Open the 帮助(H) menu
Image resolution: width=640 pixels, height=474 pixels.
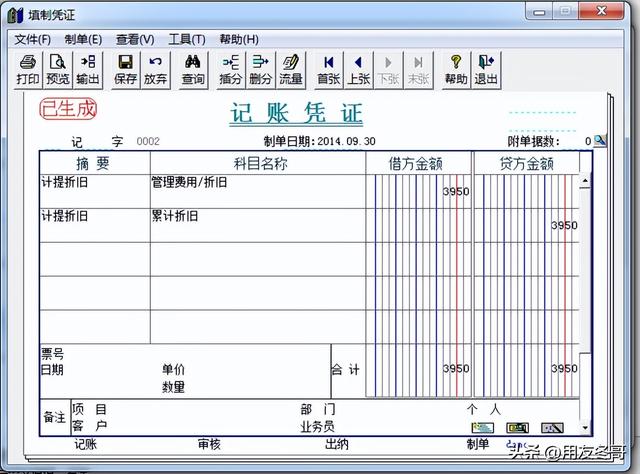[239, 40]
